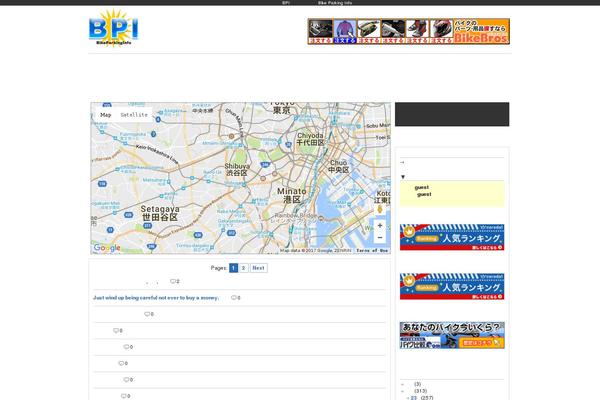600x400 pixels.
Task: Collapse the category showing (3)
Action: (402, 384)
